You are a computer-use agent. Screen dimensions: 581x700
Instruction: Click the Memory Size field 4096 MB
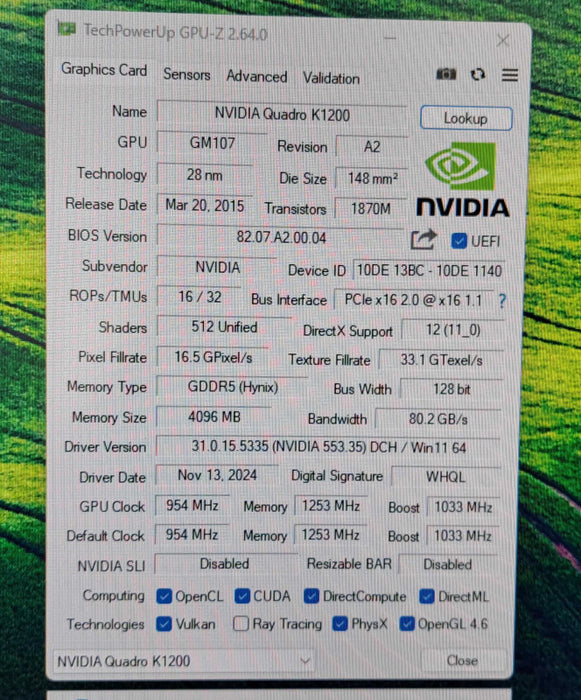click(x=214, y=417)
